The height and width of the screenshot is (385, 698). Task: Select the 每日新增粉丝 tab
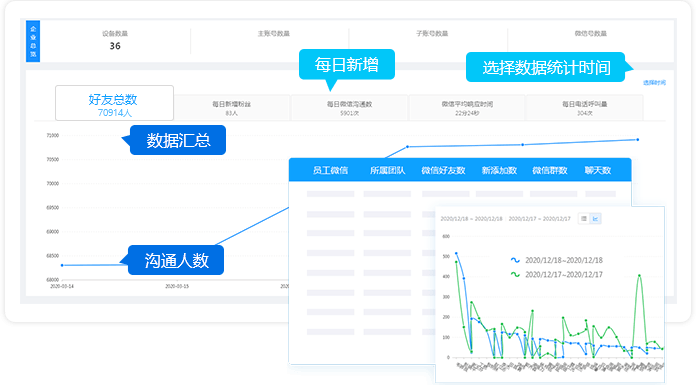[231, 108]
